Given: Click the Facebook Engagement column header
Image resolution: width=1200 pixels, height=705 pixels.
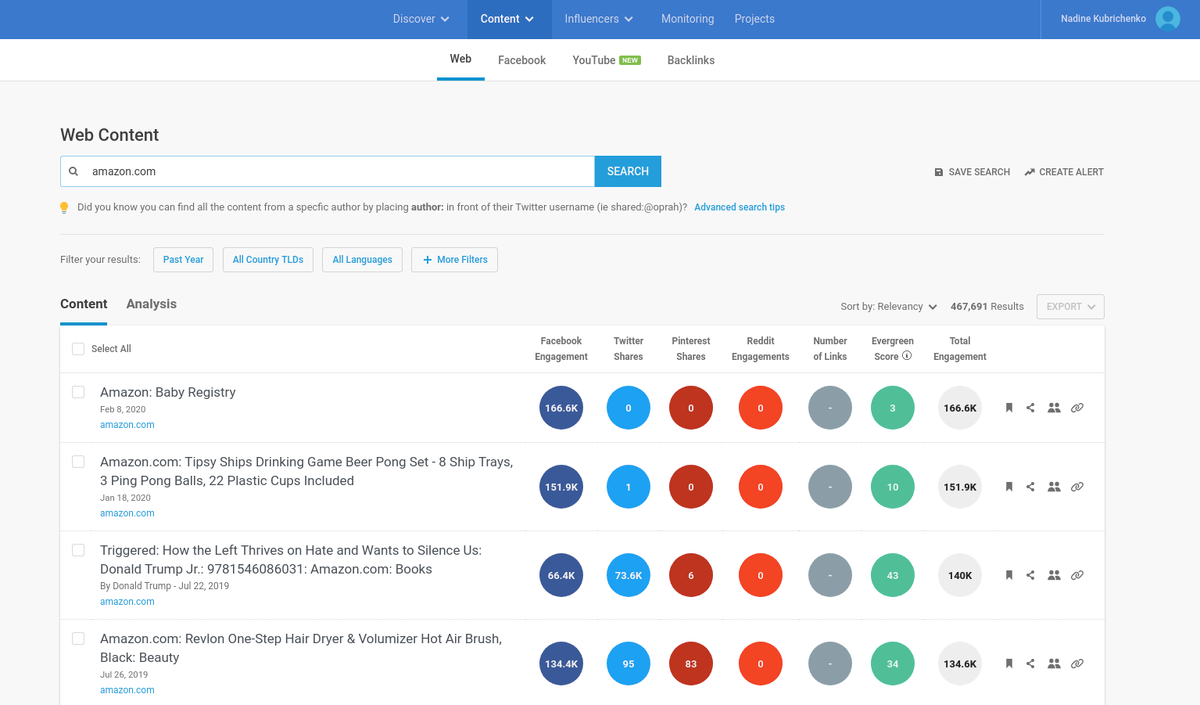Looking at the screenshot, I should [x=561, y=349].
